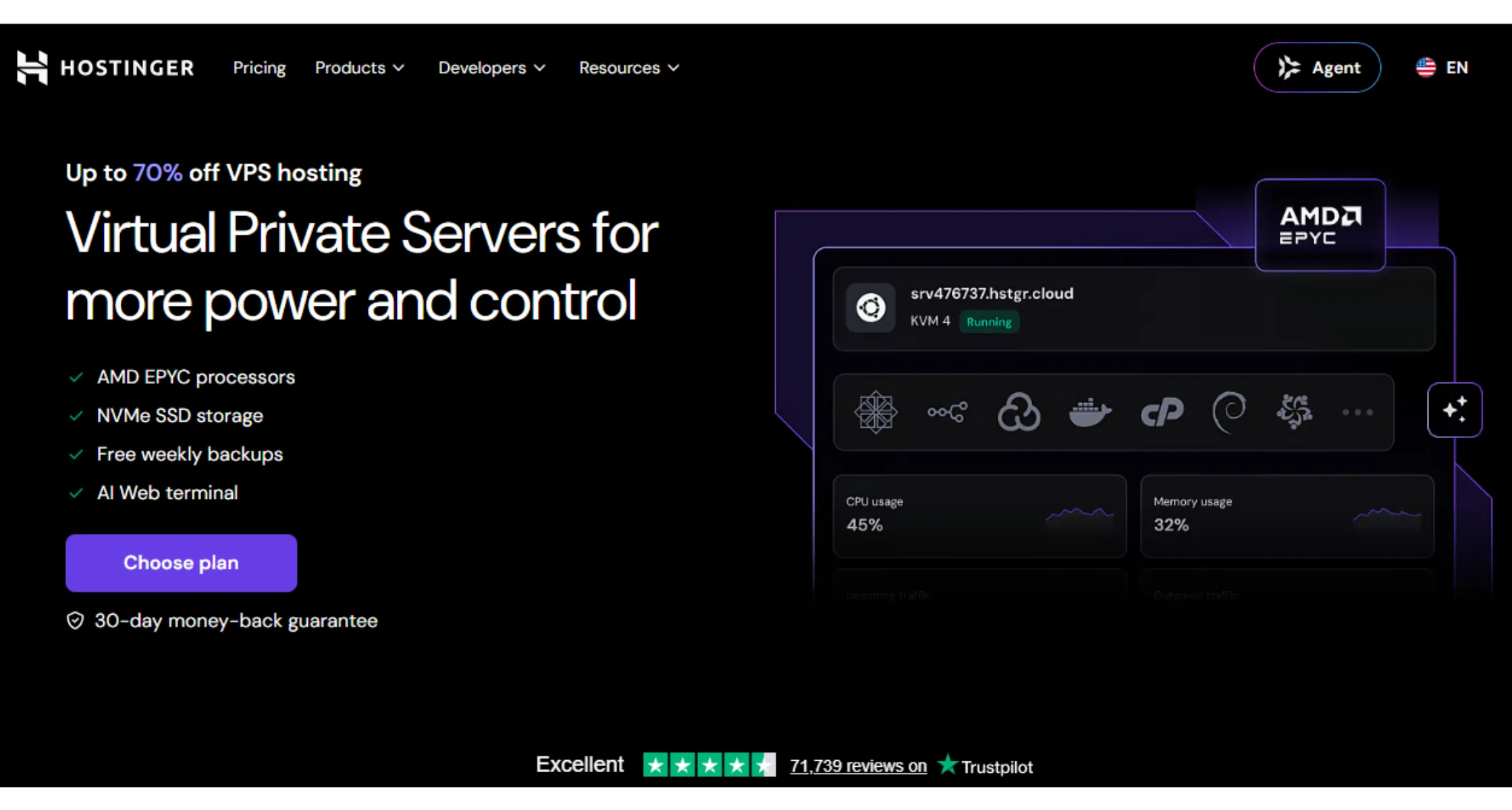Expand the Resources dropdown menu
The height and width of the screenshot is (810, 1512).
click(628, 67)
